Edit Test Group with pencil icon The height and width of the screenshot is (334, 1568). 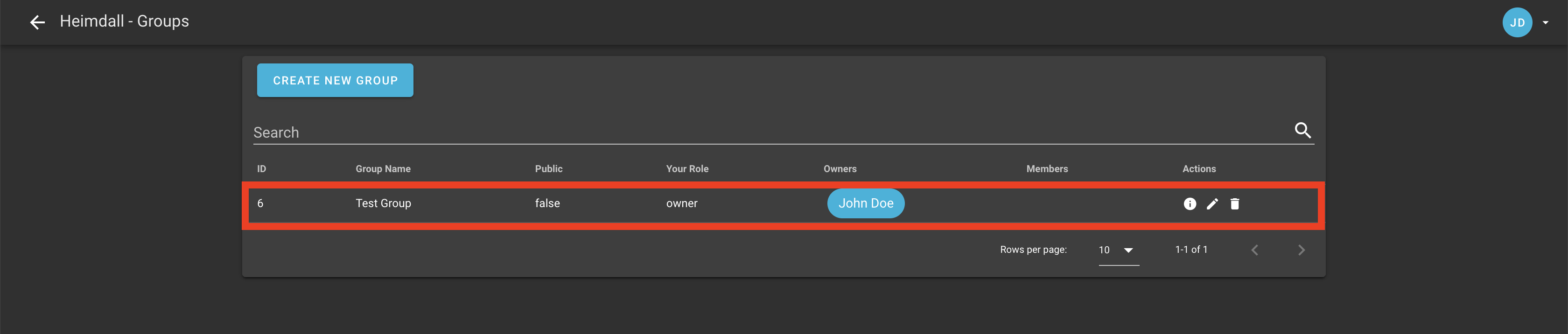tap(1212, 204)
